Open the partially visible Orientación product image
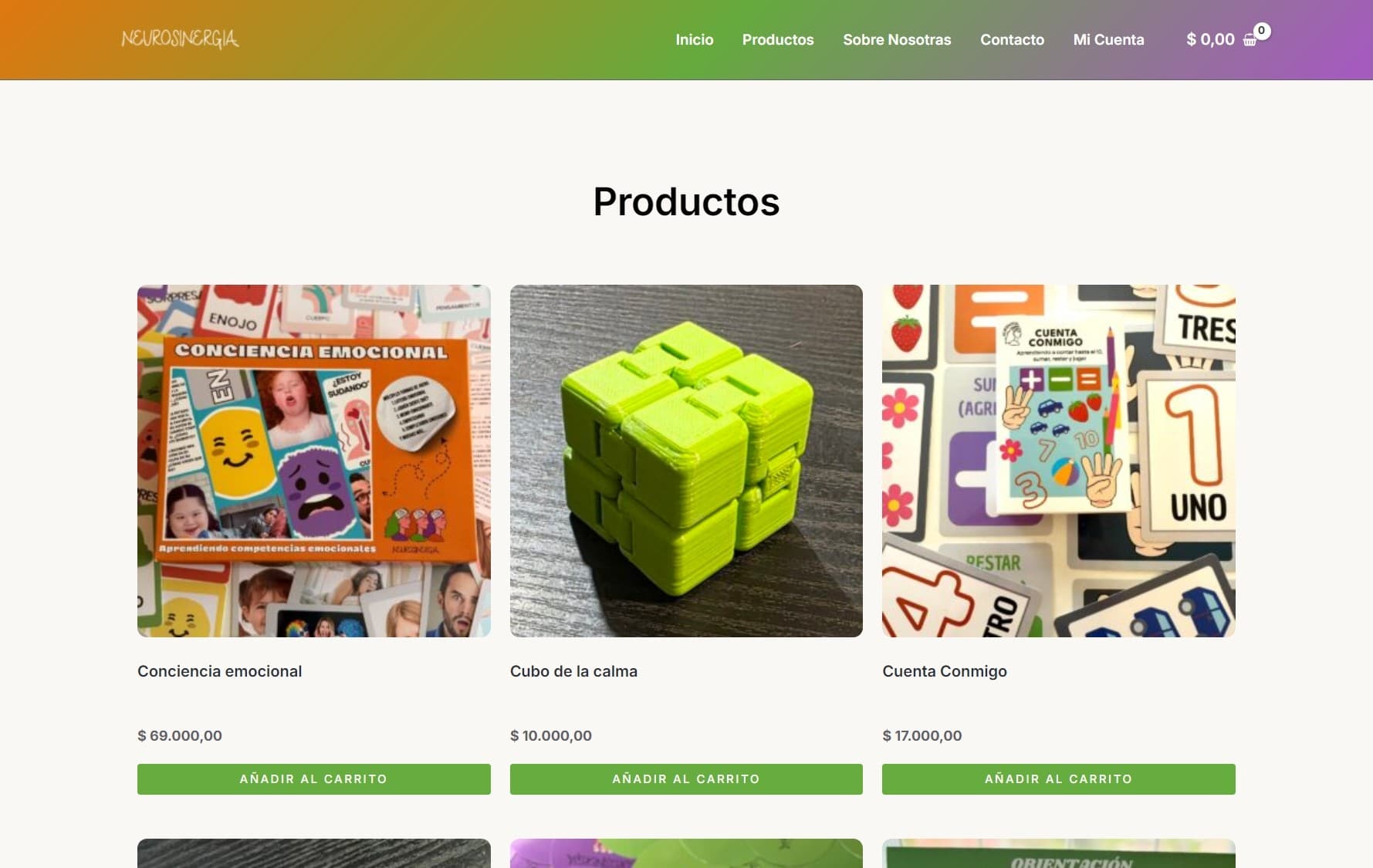The height and width of the screenshot is (868, 1373). pos(1058,853)
